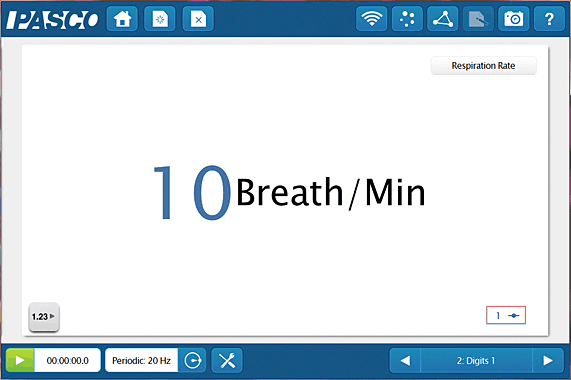Viewport: 571px width, 380px height.
Task: Go to the Home screen icon
Action: point(122,19)
